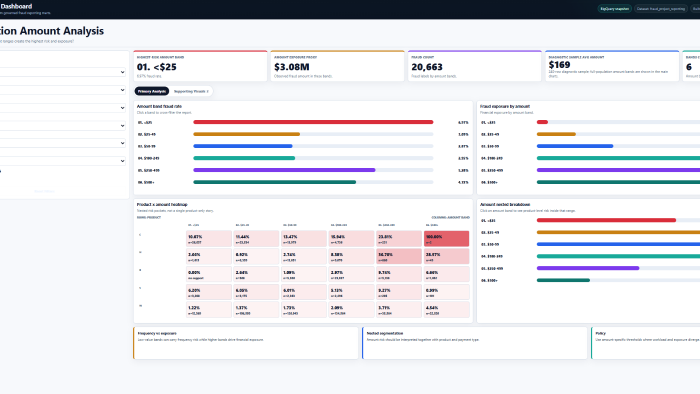The height and width of the screenshot is (394, 700).
Task: Select the teal 04. $100-249 fraud rate bar
Action: tap(244, 158)
